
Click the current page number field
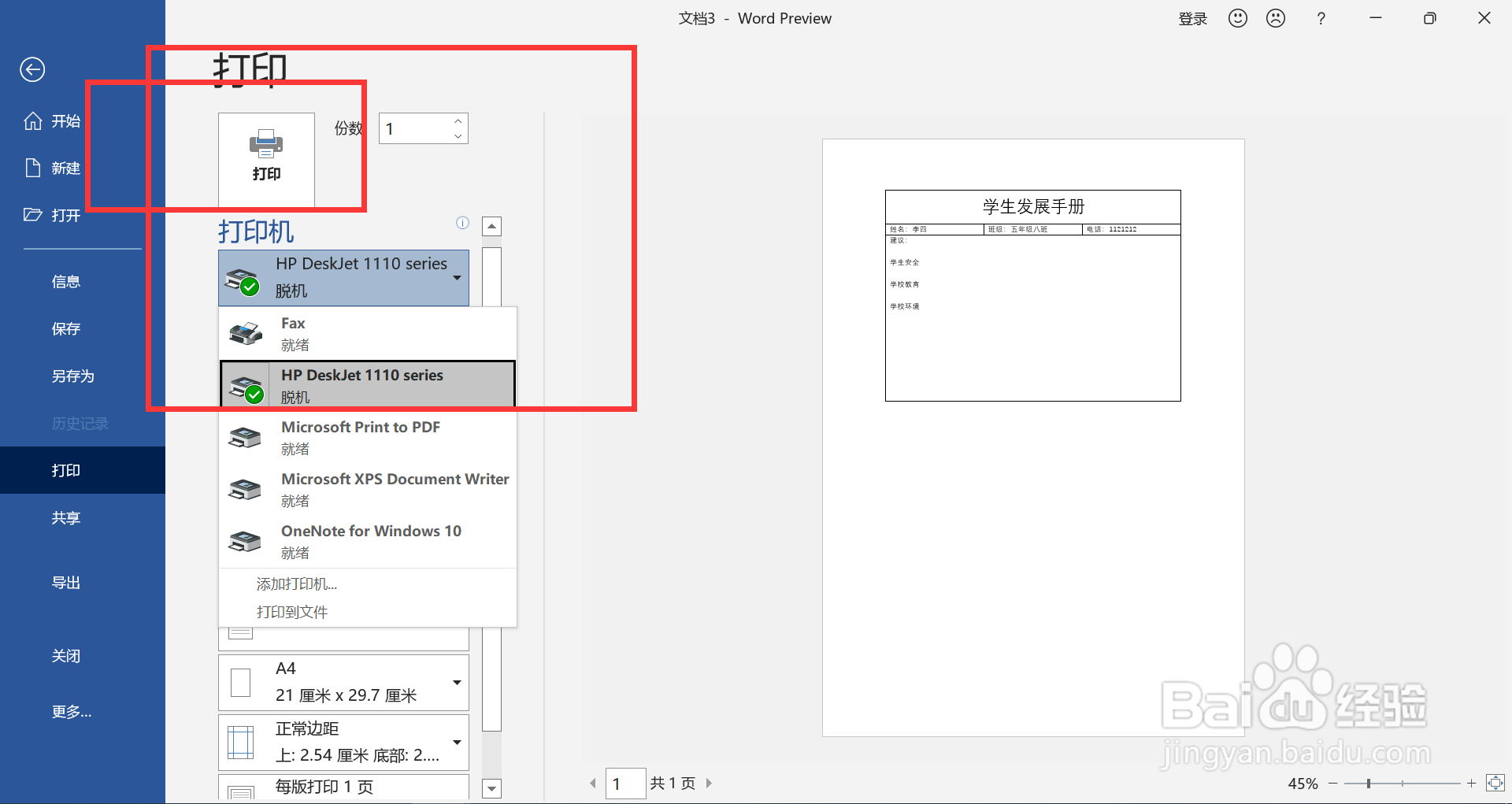625,784
